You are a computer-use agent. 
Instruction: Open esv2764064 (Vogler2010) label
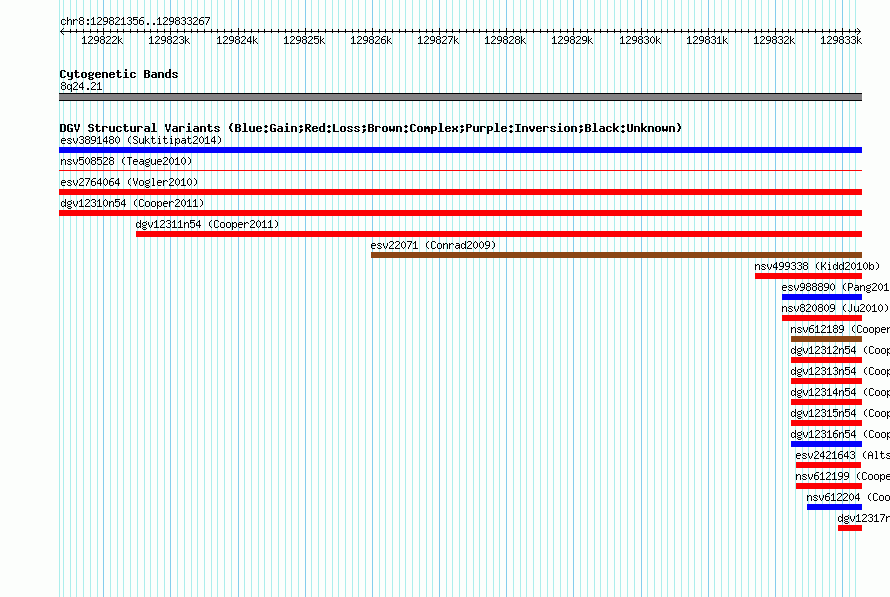point(129,182)
